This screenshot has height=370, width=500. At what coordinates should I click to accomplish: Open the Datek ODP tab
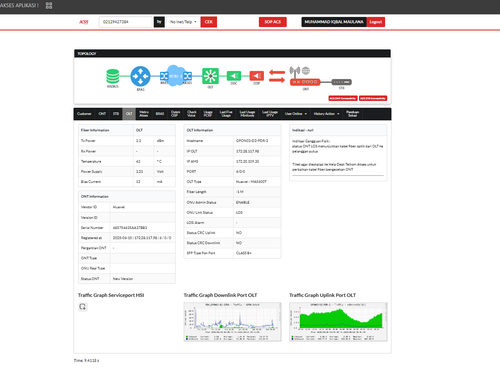click(x=175, y=114)
